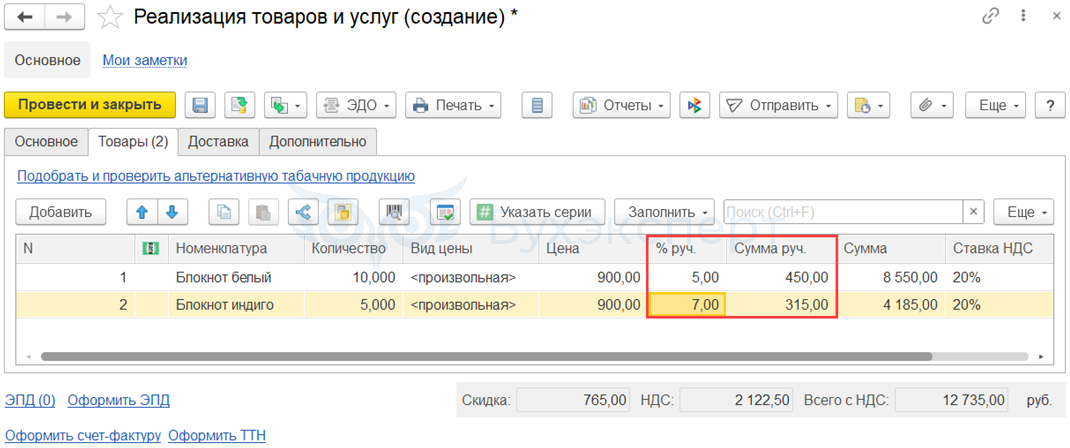Click Оформить ТТН link
1070x448 pixels.
click(x=216, y=435)
